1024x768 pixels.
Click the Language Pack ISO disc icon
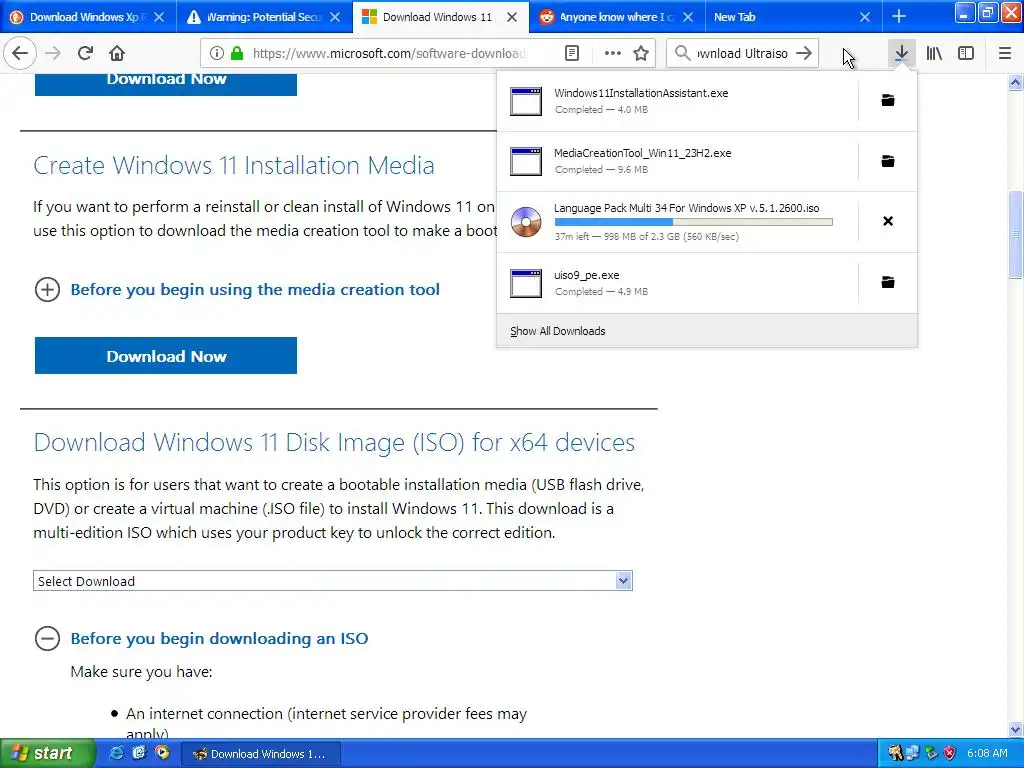526,221
